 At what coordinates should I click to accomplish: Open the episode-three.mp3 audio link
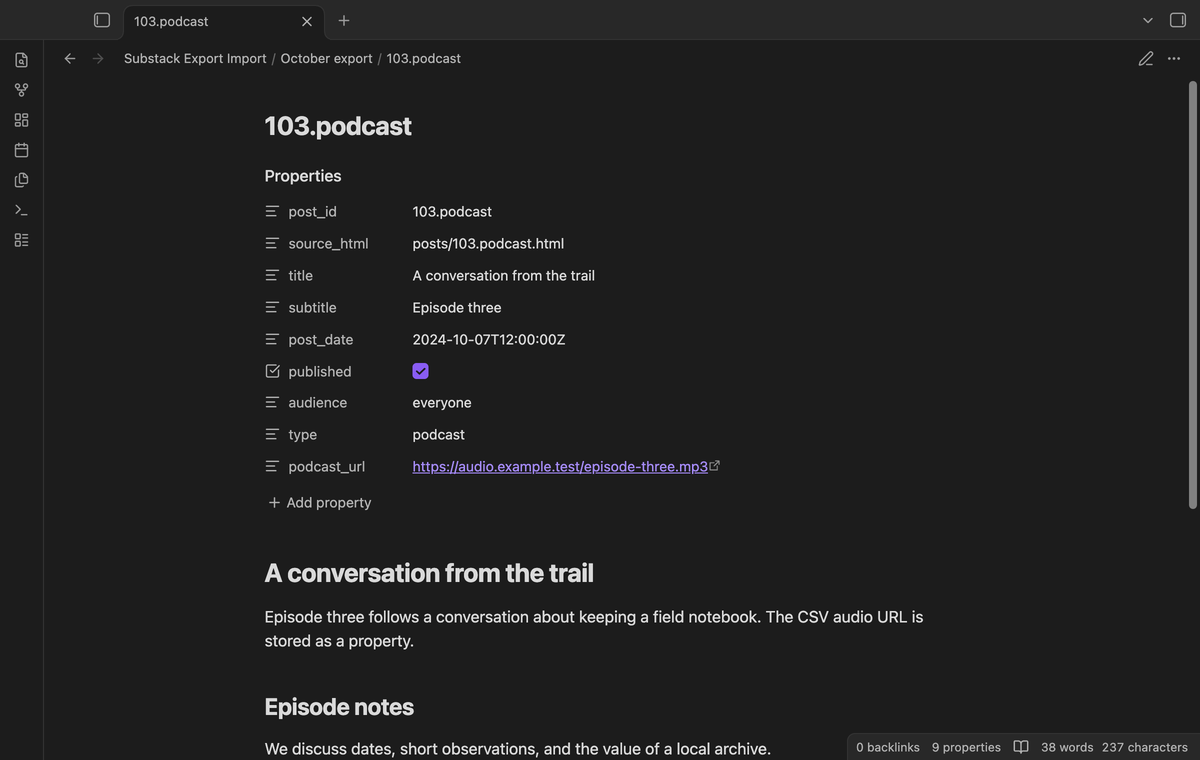[x=560, y=467]
